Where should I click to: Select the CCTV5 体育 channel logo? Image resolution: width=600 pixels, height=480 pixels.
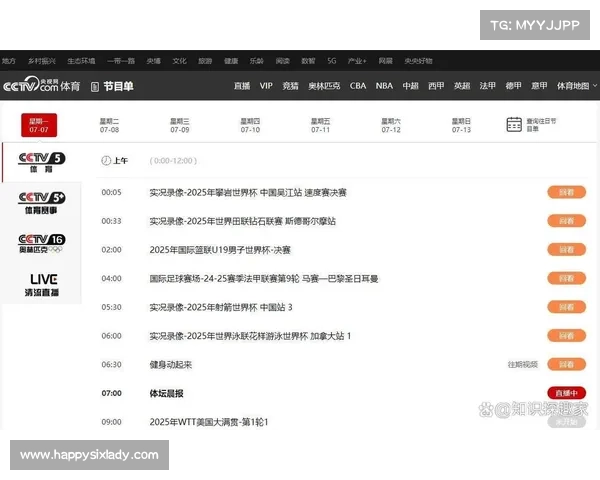[42, 162]
